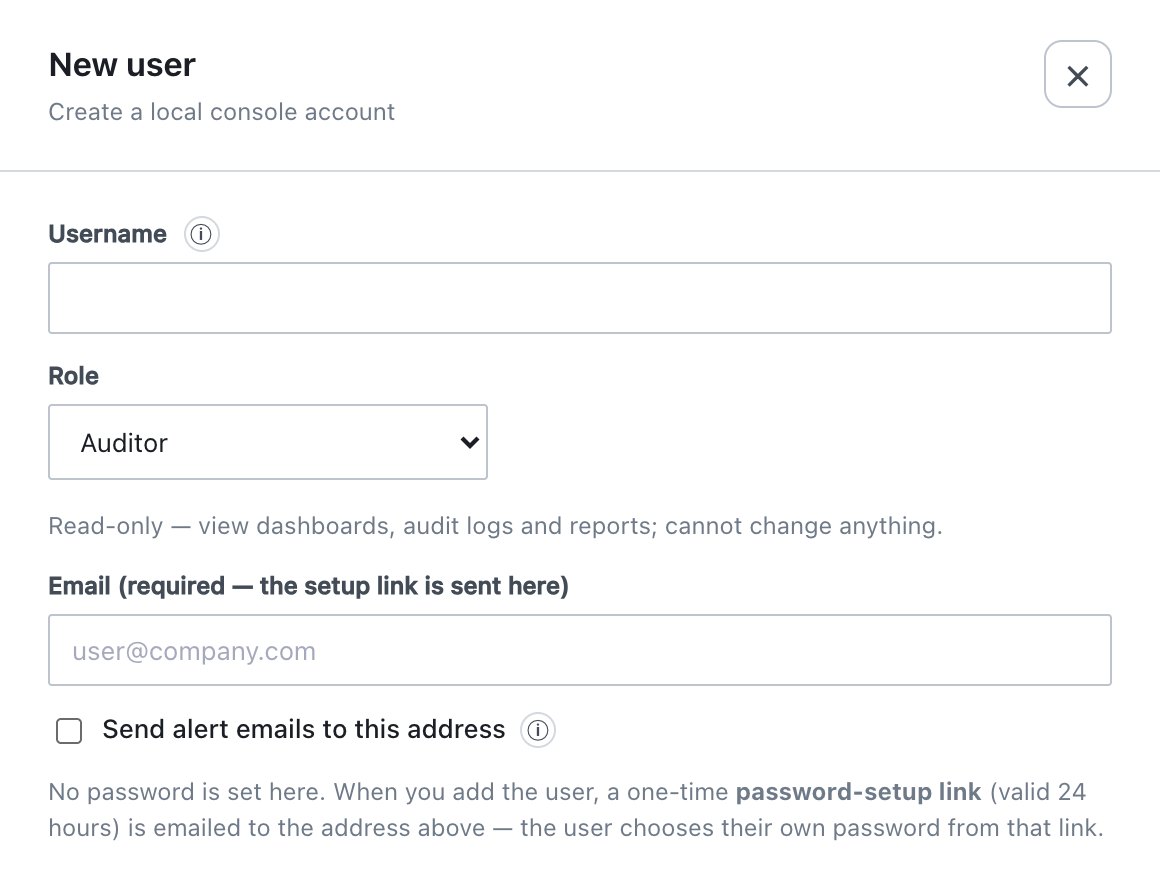1160x890 pixels.
Task: Tick the Send alert emails checkbox
Action: [69, 731]
